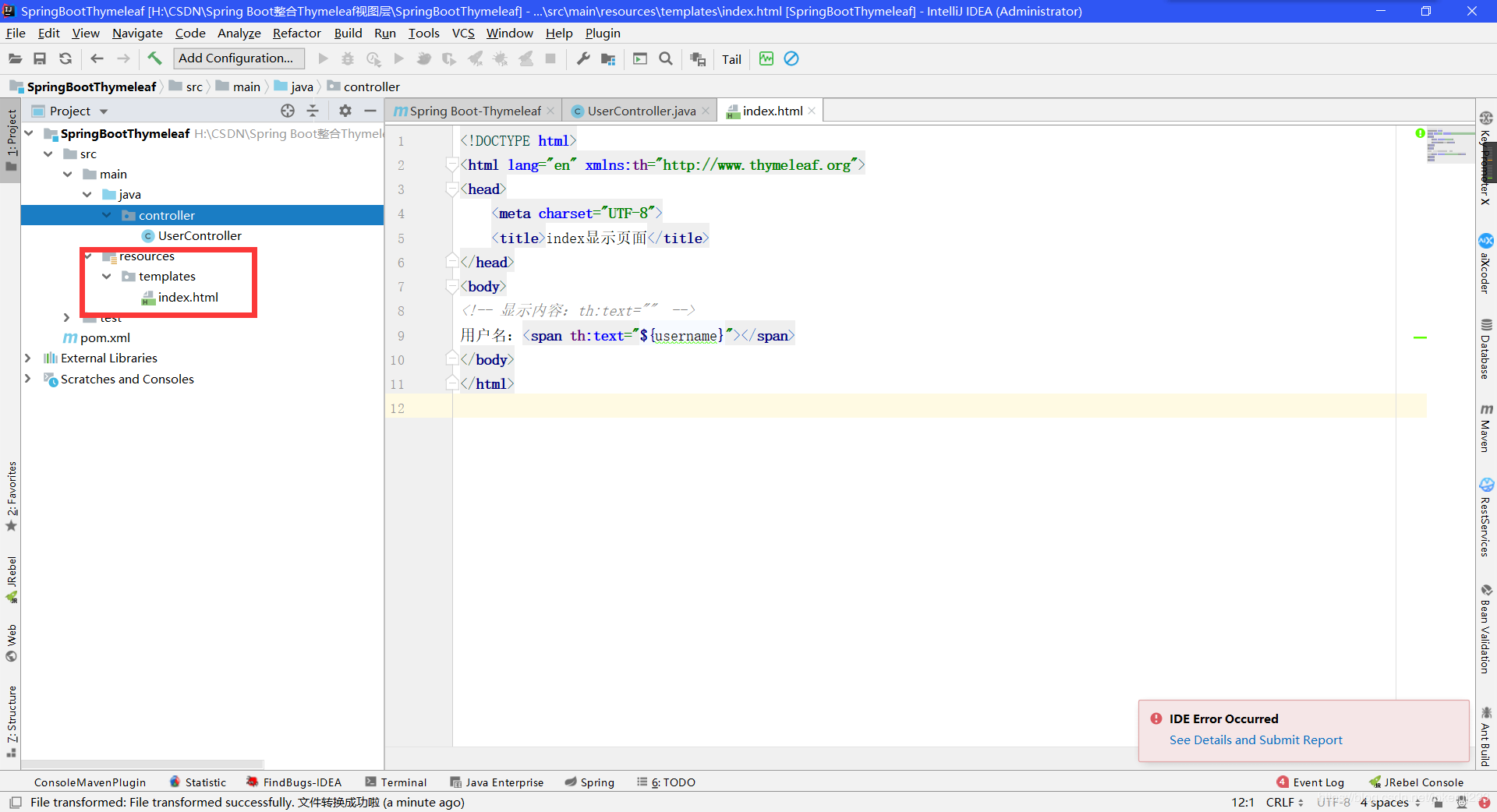The height and width of the screenshot is (812, 1497).
Task: Search everywhere with the magnifier icon
Action: [666, 58]
